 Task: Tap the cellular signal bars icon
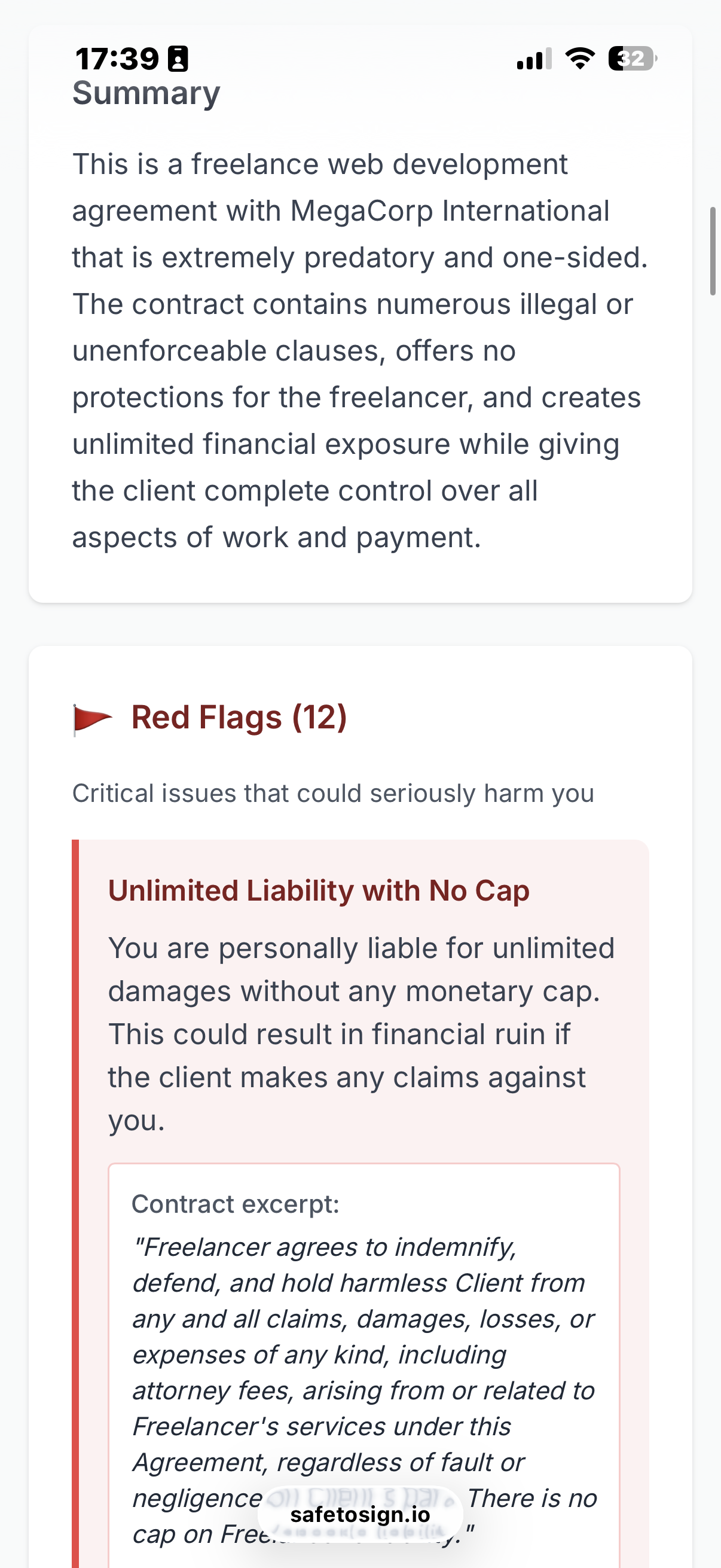534,59
